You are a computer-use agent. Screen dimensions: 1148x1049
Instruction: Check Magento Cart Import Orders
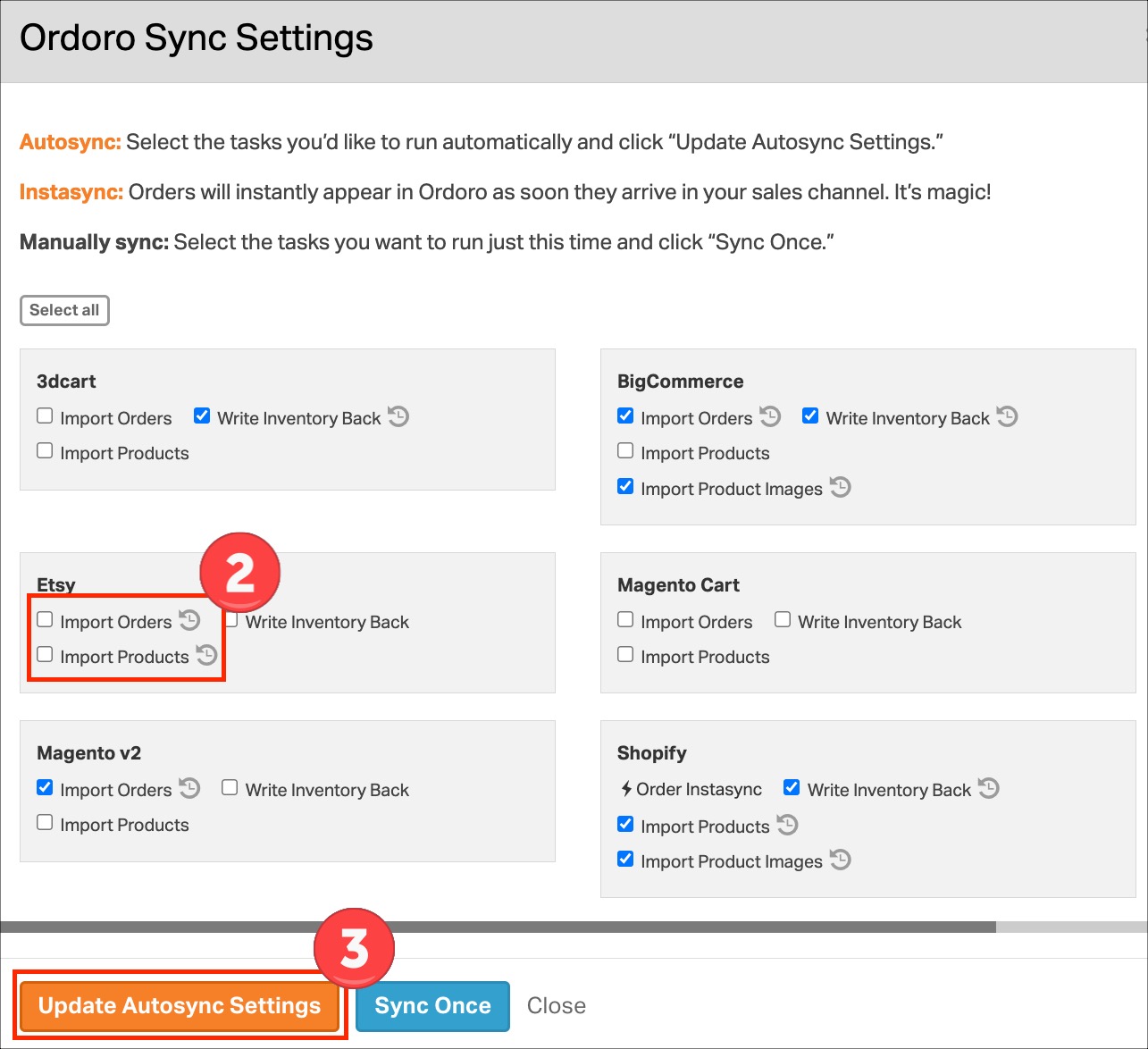pyautogui.click(x=625, y=619)
